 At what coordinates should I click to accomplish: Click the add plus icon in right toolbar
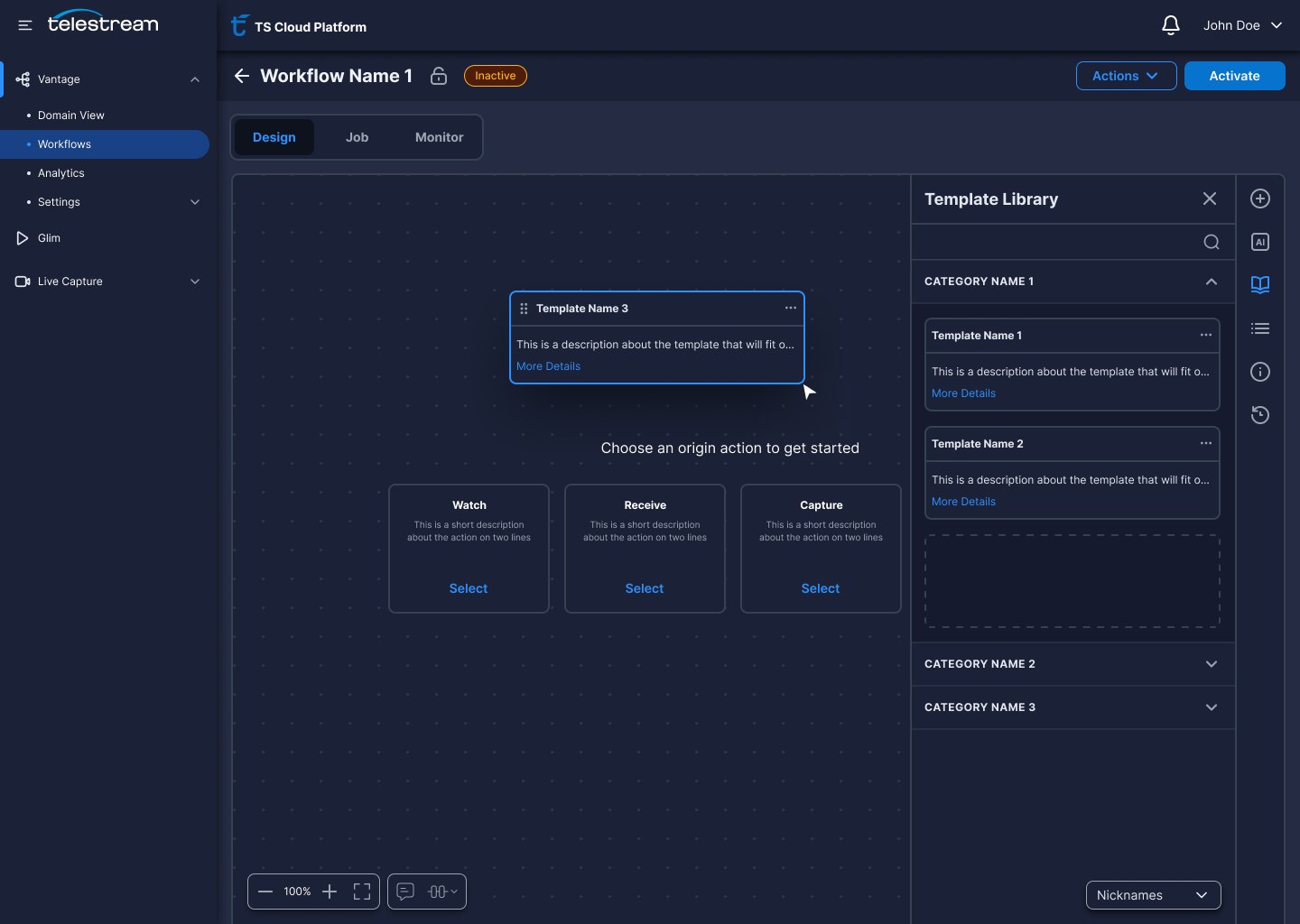pyautogui.click(x=1260, y=199)
